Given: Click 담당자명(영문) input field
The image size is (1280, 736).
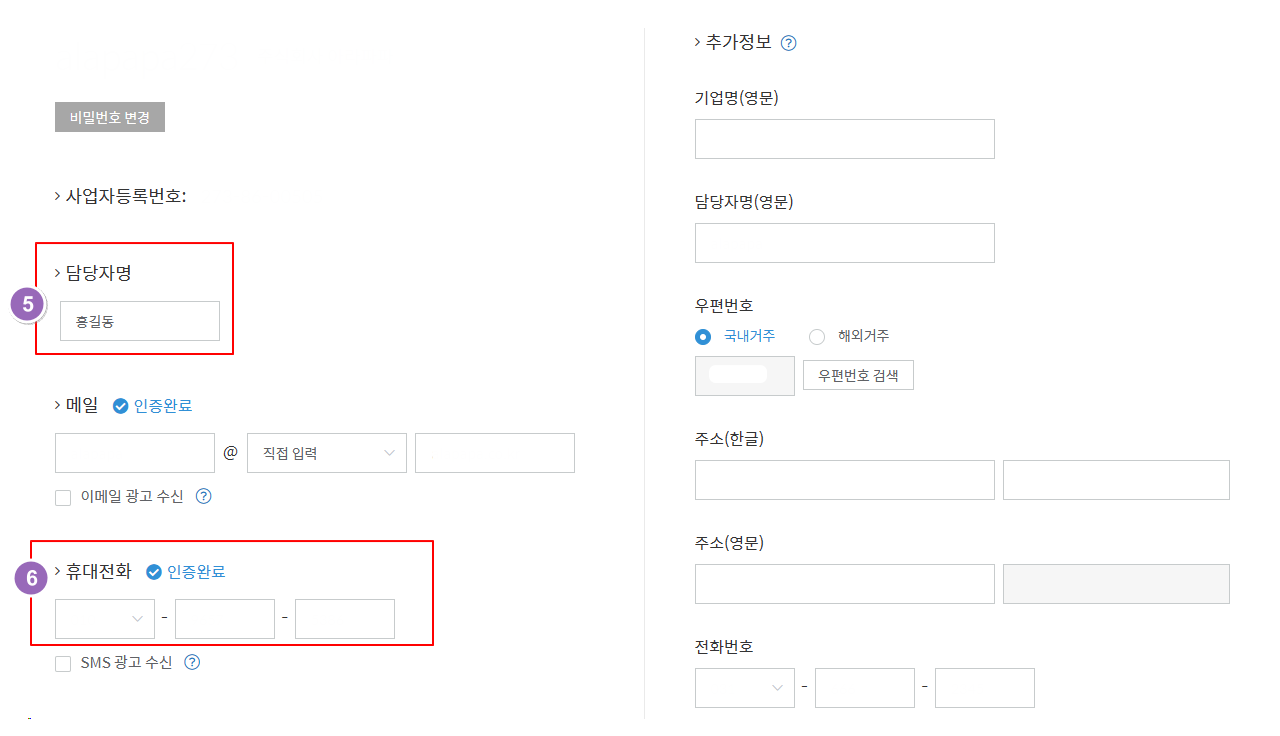Looking at the screenshot, I should [x=845, y=243].
